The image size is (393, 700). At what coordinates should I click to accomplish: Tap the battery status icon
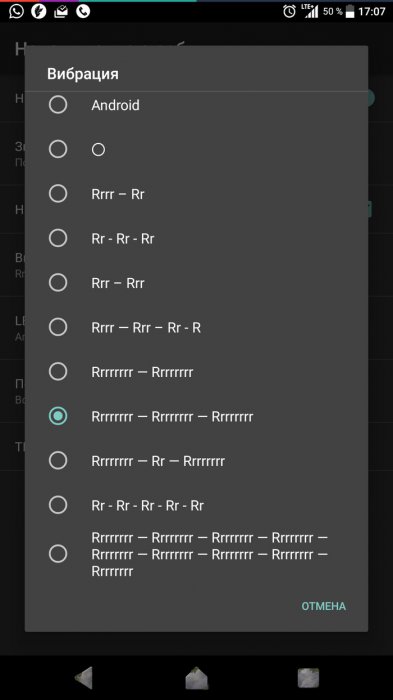pyautogui.click(x=350, y=11)
